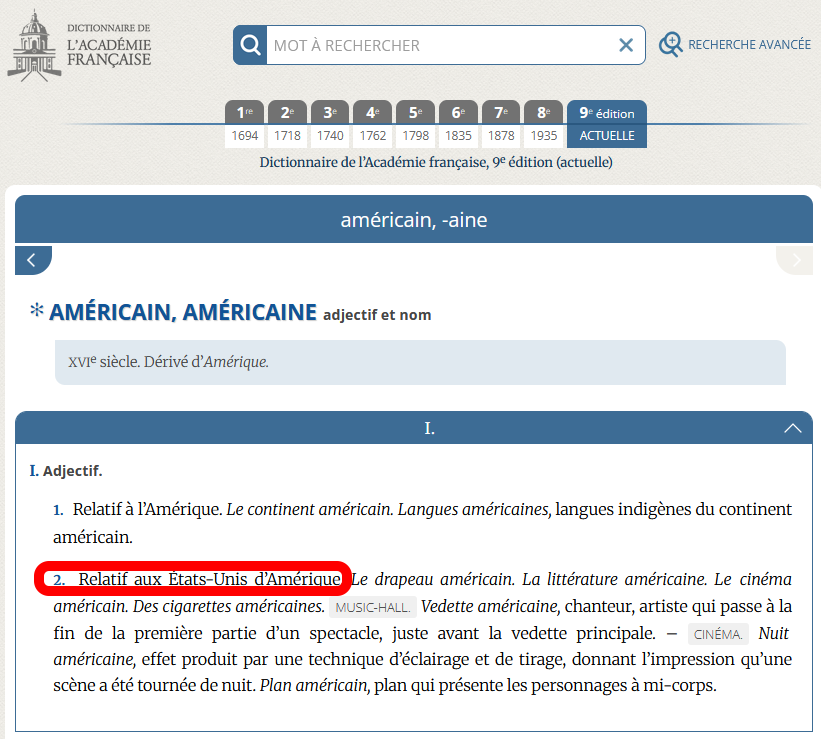The height and width of the screenshot is (739, 821).
Task: Switch to the 7e edition (1878) tab
Action: (501, 124)
